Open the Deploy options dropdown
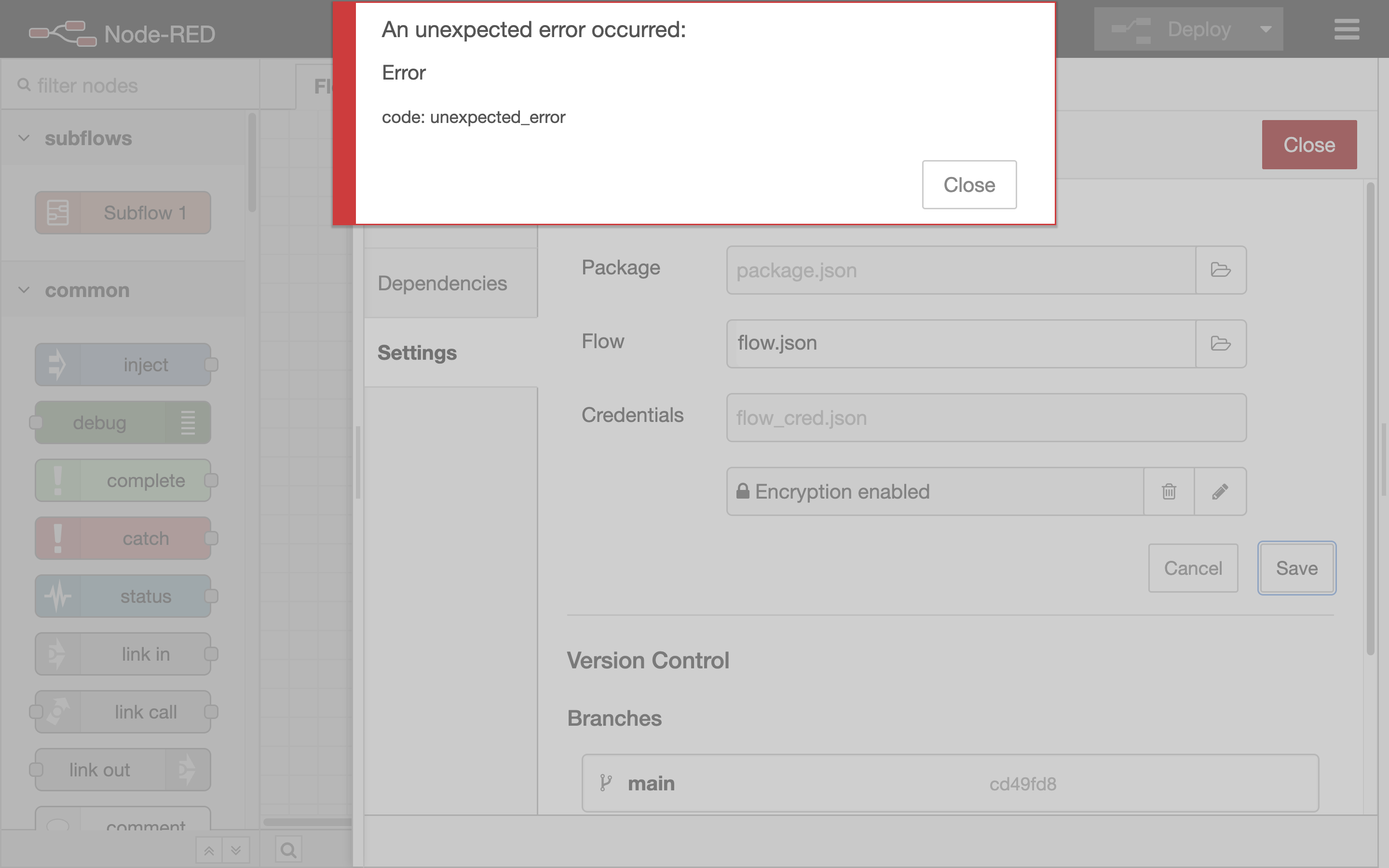1389x868 pixels. click(1267, 29)
